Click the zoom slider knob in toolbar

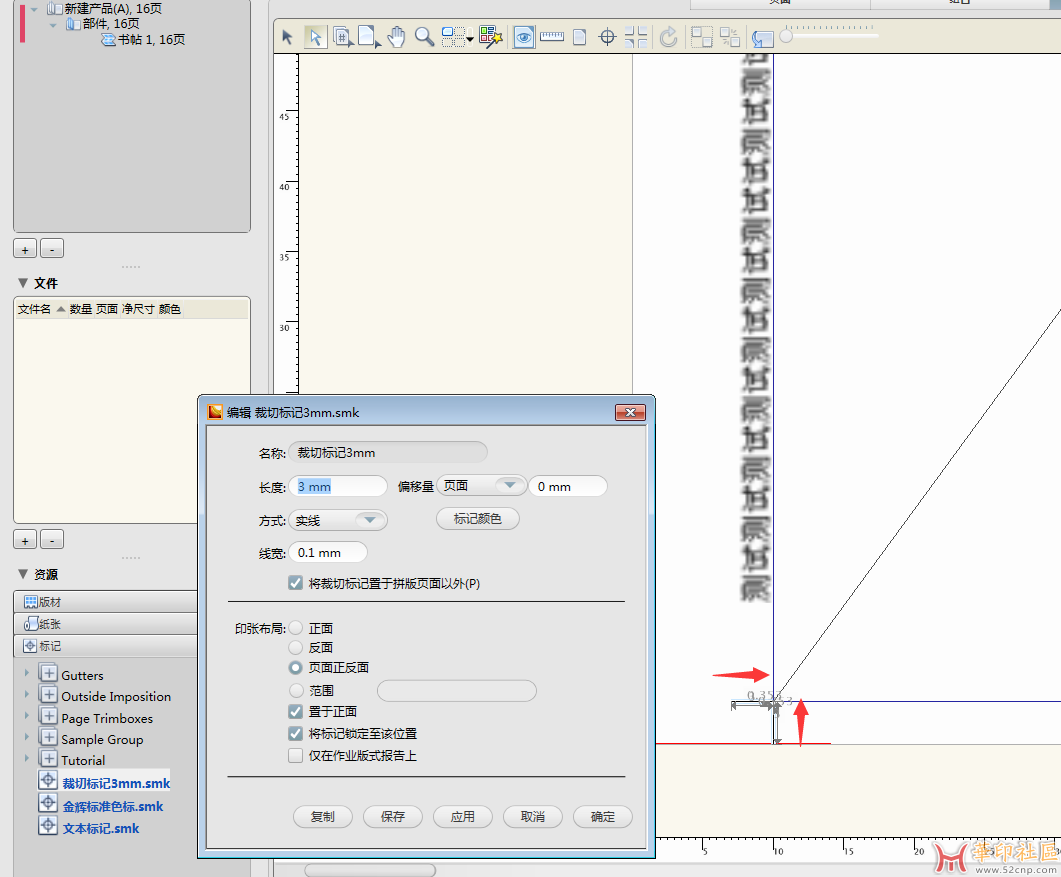point(786,37)
